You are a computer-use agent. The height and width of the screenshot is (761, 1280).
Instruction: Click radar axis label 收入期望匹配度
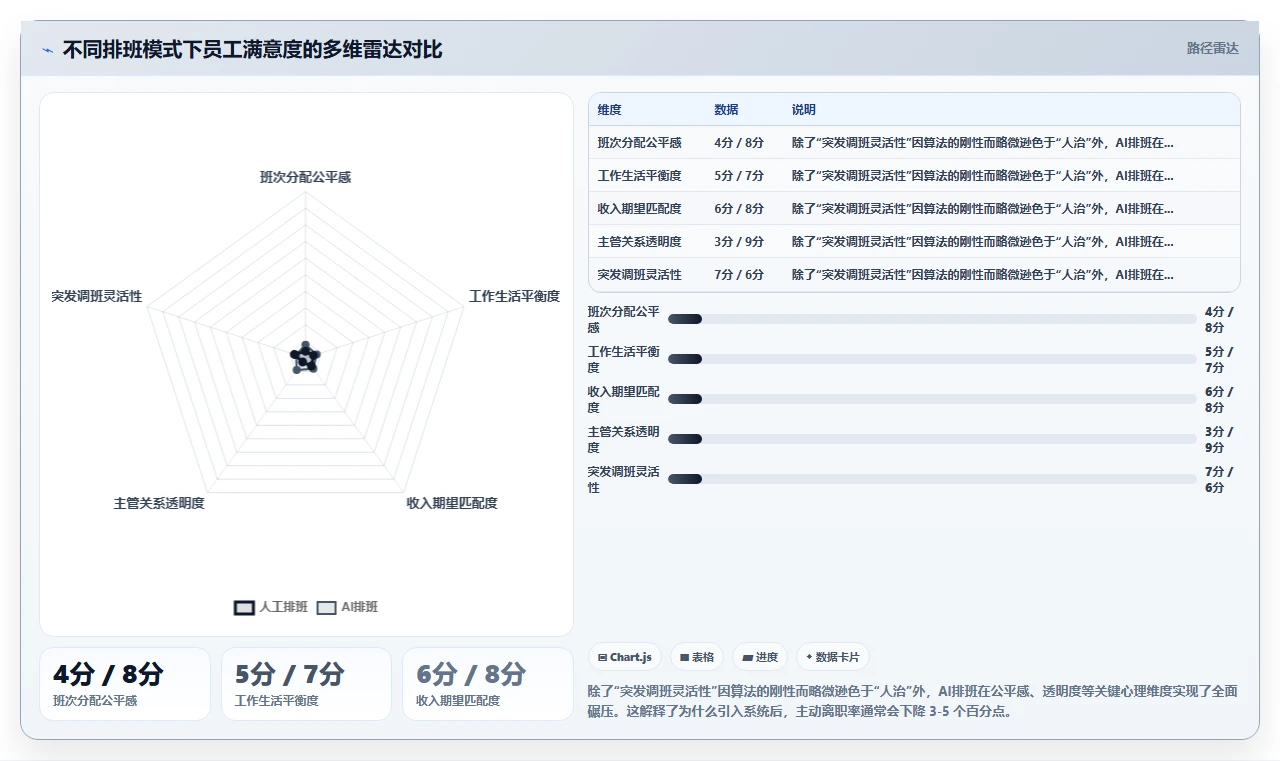click(x=452, y=503)
